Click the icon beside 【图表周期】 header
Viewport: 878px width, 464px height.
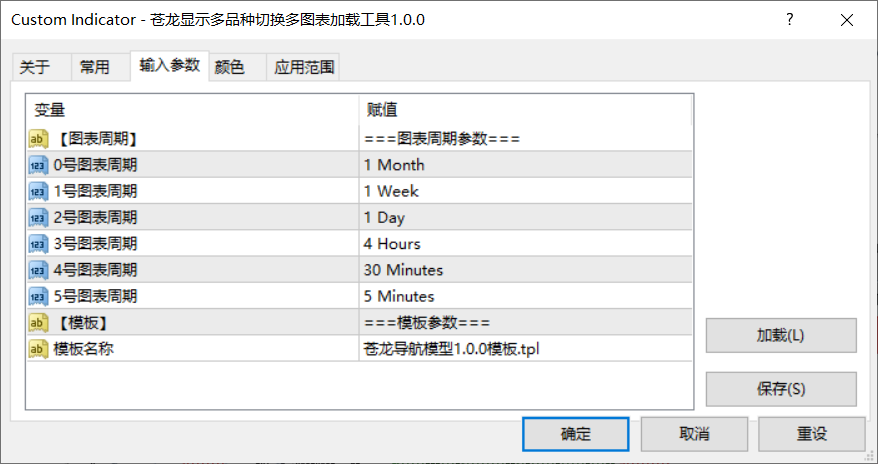[38, 139]
